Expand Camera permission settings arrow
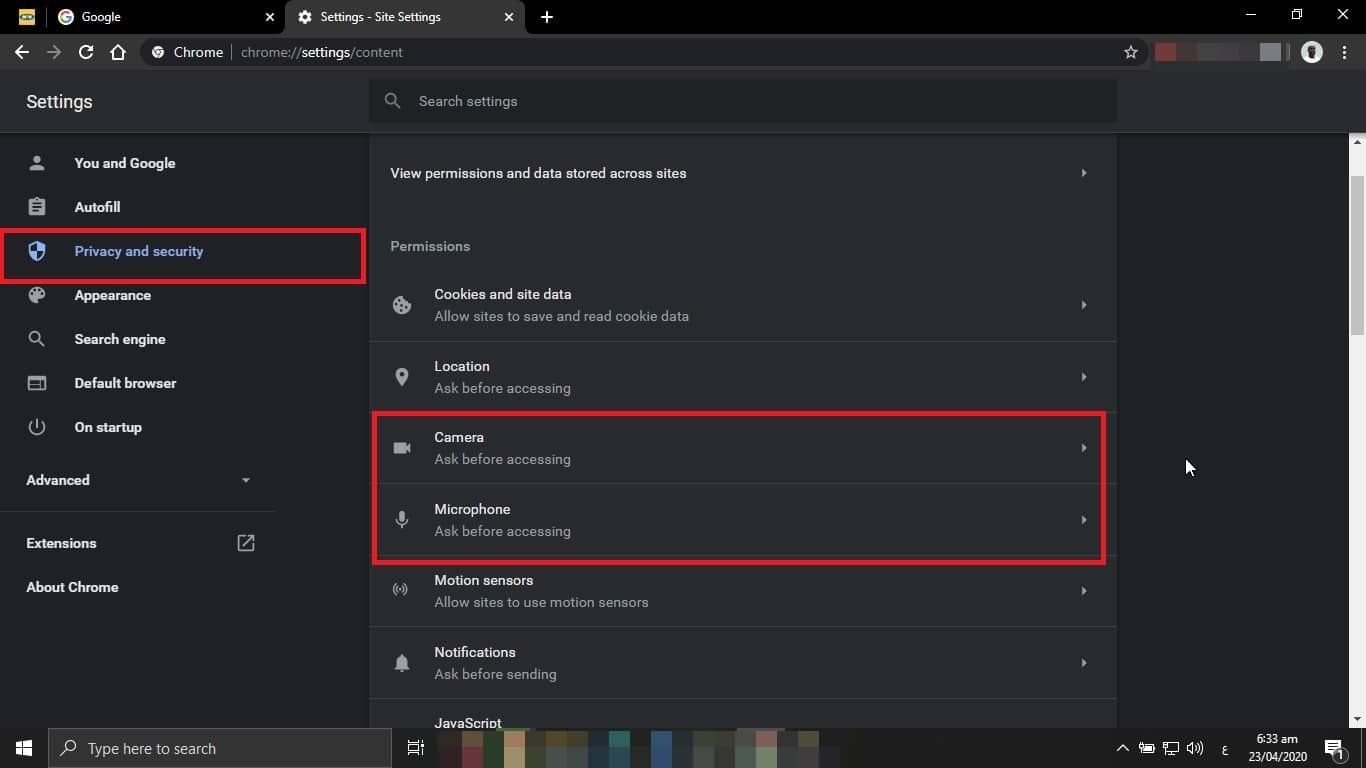Viewport: 1366px width, 768px height. coord(1083,448)
